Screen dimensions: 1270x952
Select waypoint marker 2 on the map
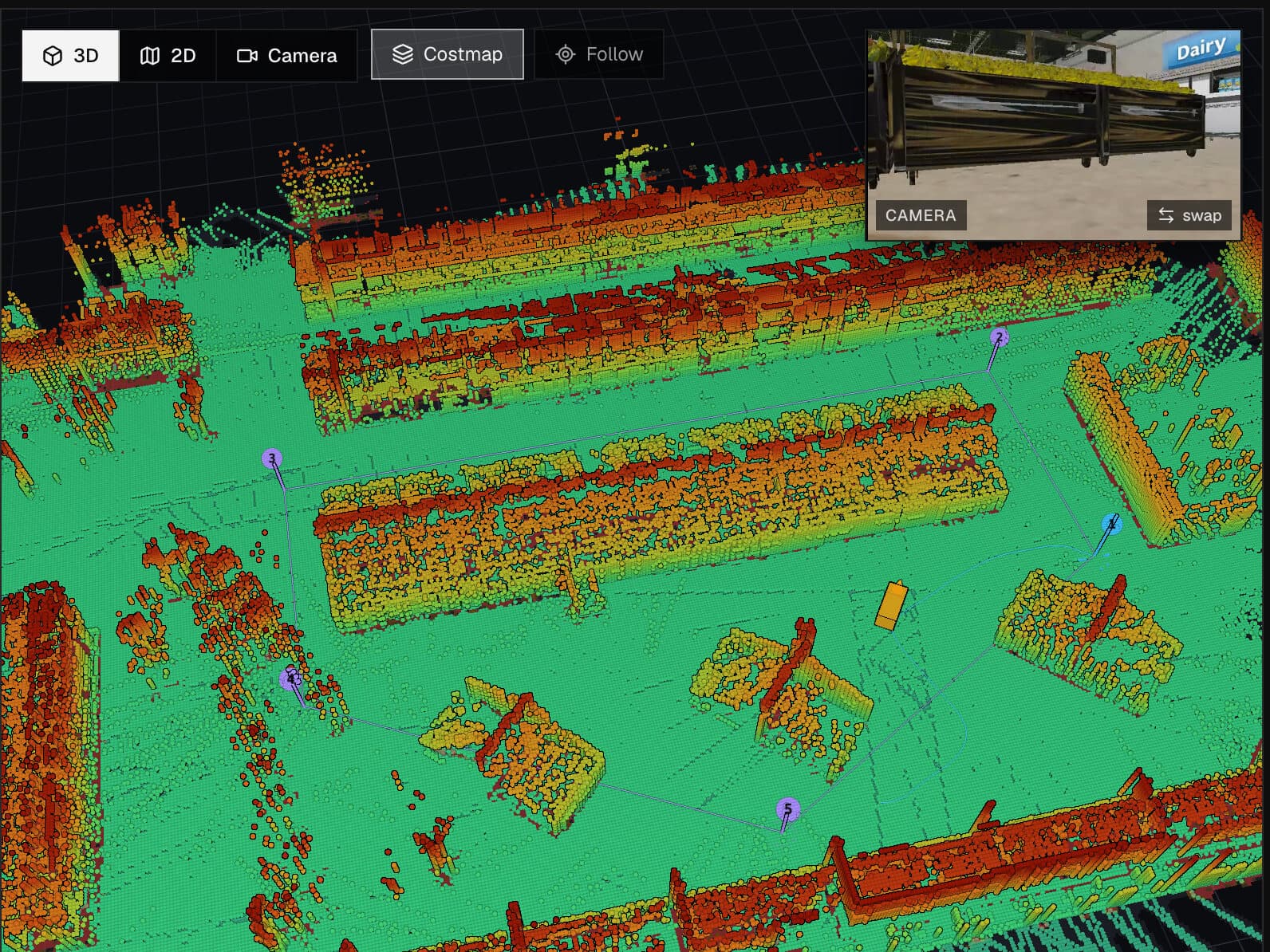pos(999,337)
